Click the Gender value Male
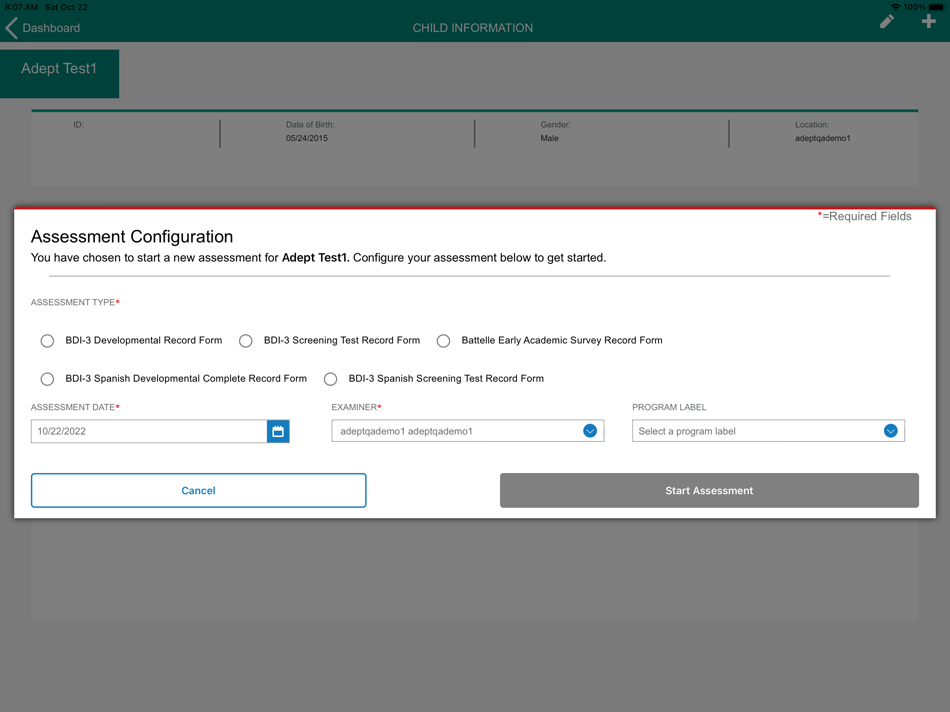Viewport: 950px width, 712px height. (x=550, y=138)
